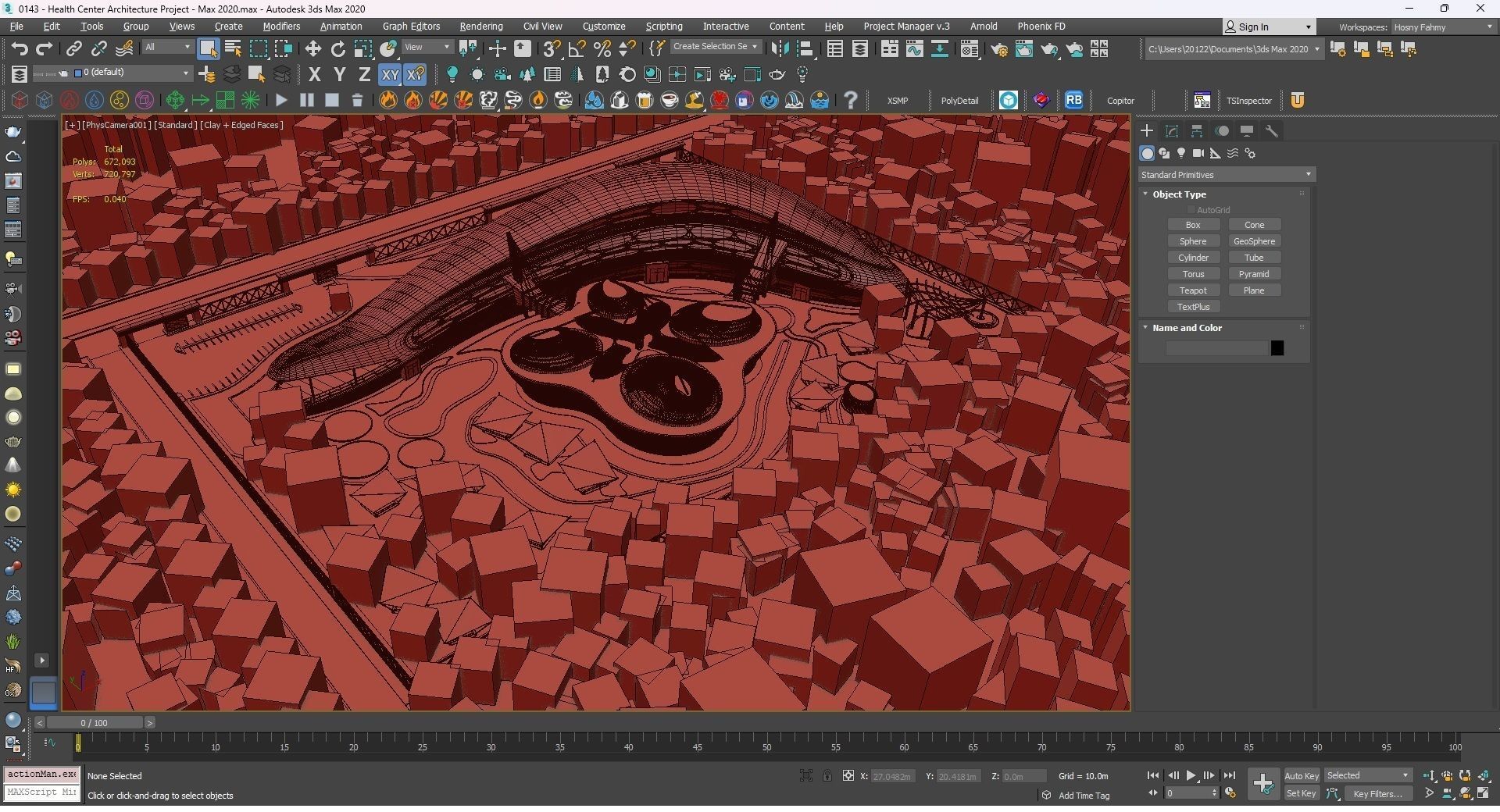Click the Redo arrow icon
1500x812 pixels.
click(45, 48)
